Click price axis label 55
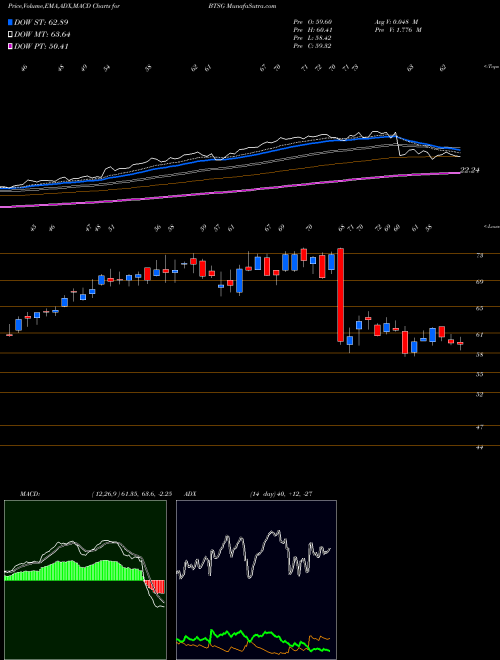Viewport: 500px width, 660px height. [x=480, y=374]
